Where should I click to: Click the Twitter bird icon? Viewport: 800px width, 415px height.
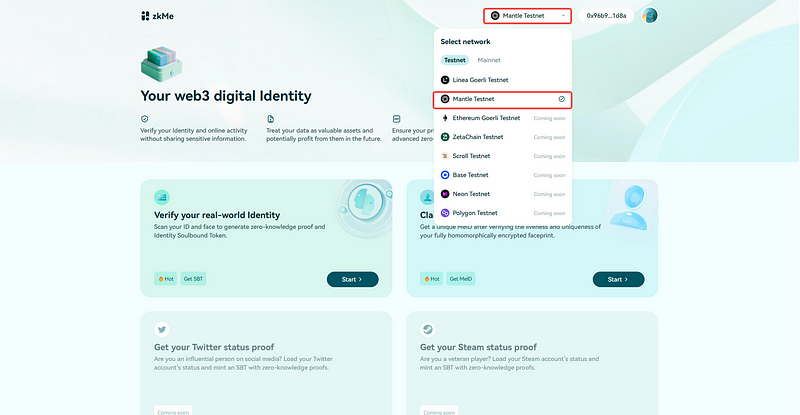162,330
